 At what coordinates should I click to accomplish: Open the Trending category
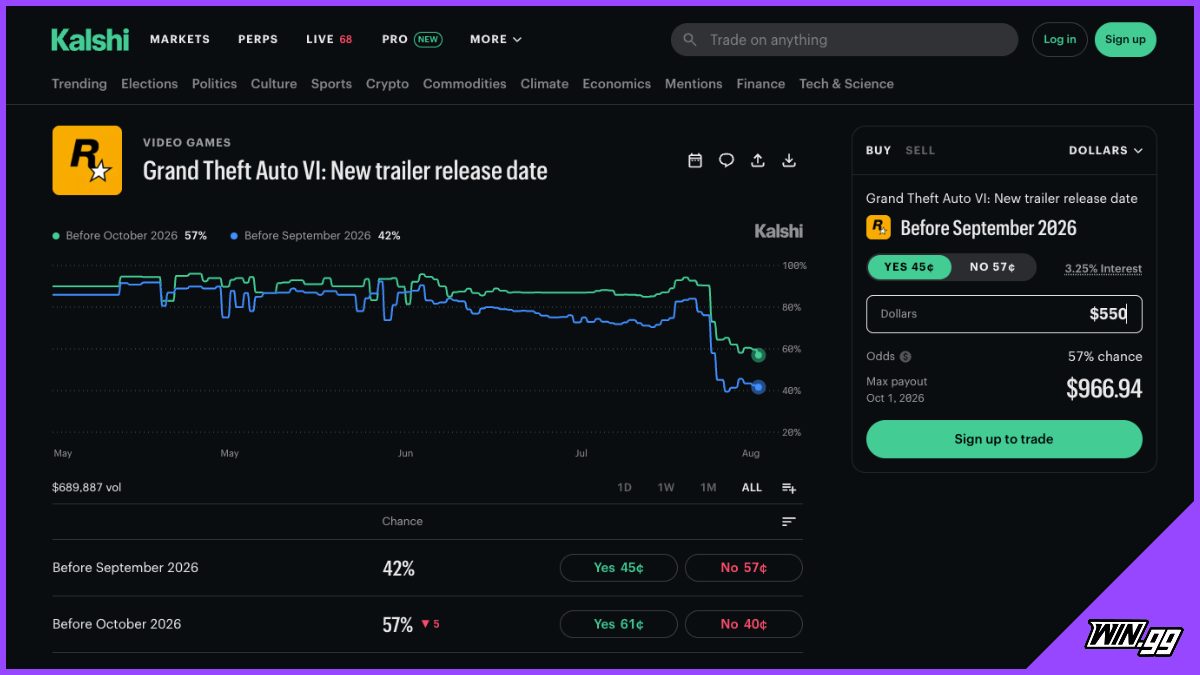(x=79, y=84)
